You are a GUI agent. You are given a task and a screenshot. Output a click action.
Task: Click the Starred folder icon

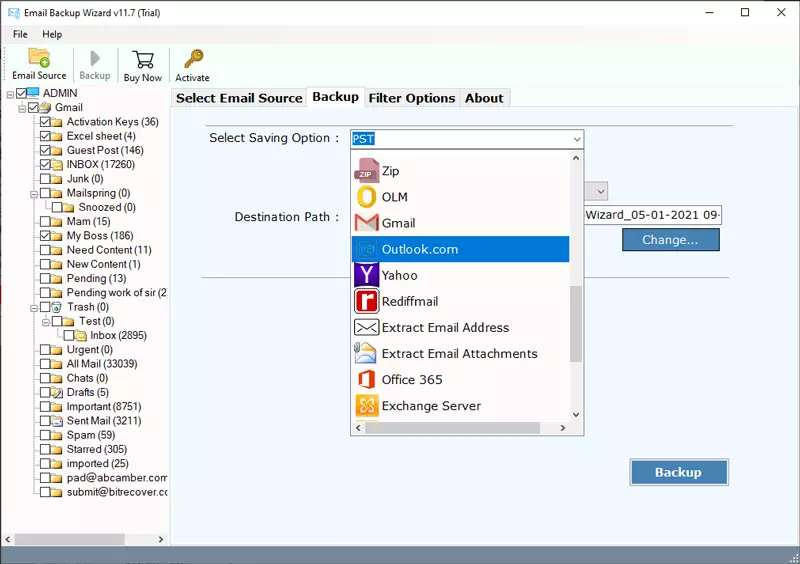57,450
